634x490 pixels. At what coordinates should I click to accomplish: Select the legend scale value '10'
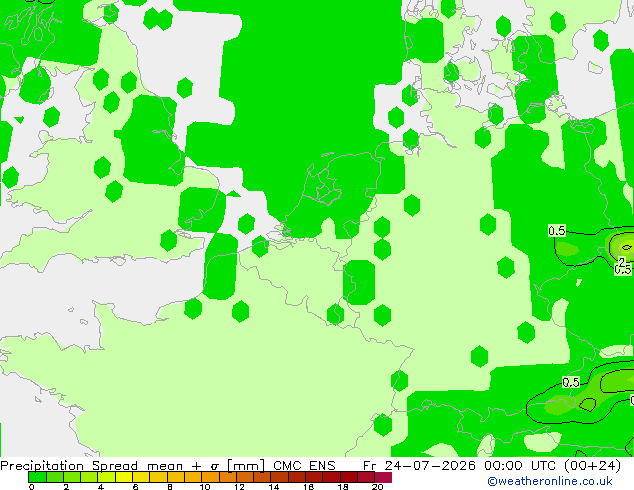click(x=205, y=487)
